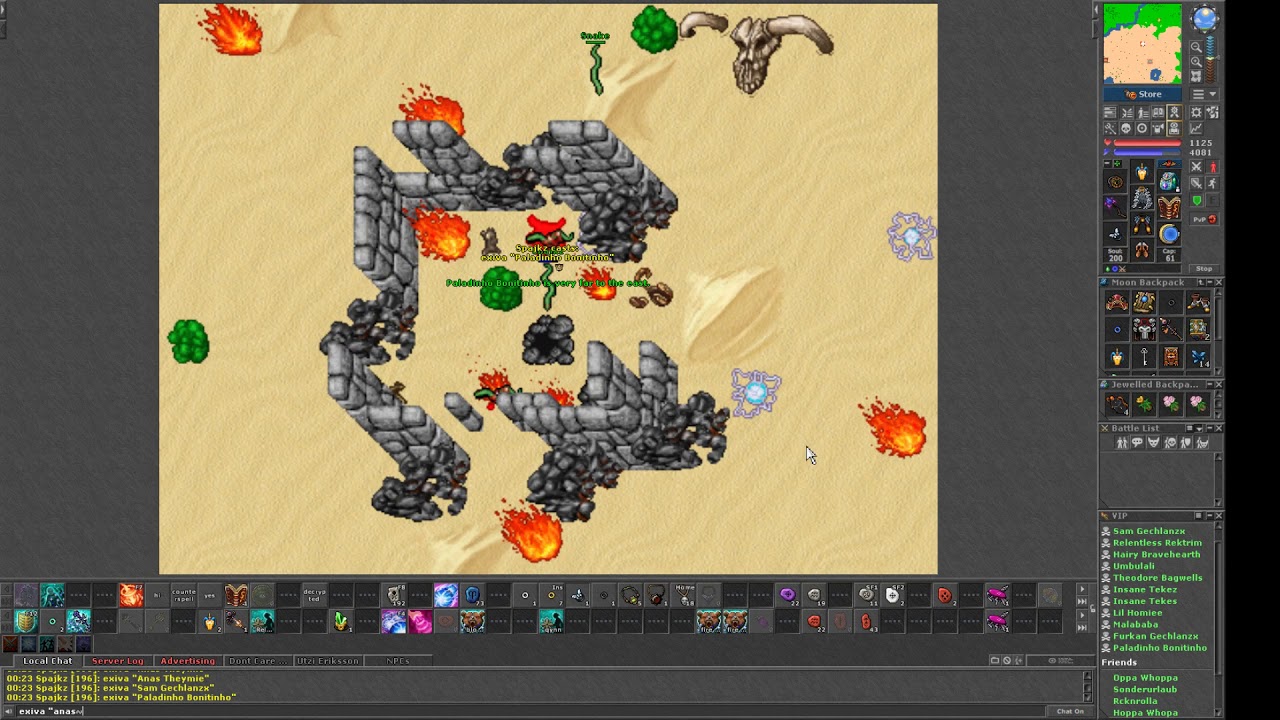Select friend Oppa Whoppa
Image resolution: width=1280 pixels, height=720 pixels.
(1145, 678)
